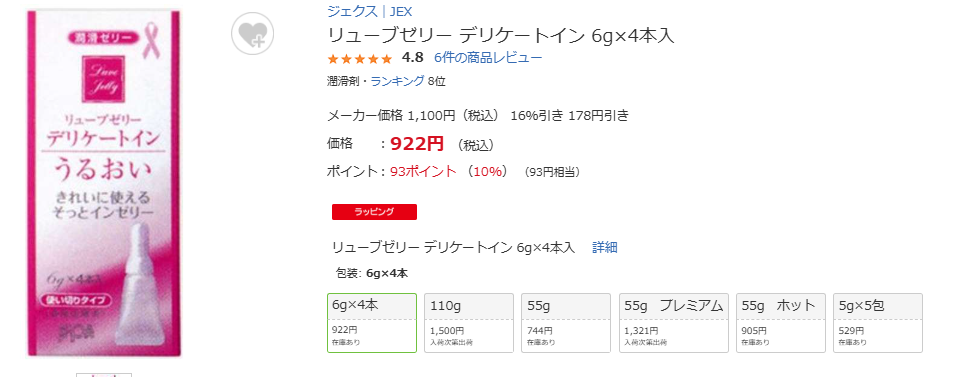Enlarge the main product box image
The image size is (956, 377).
point(105,183)
